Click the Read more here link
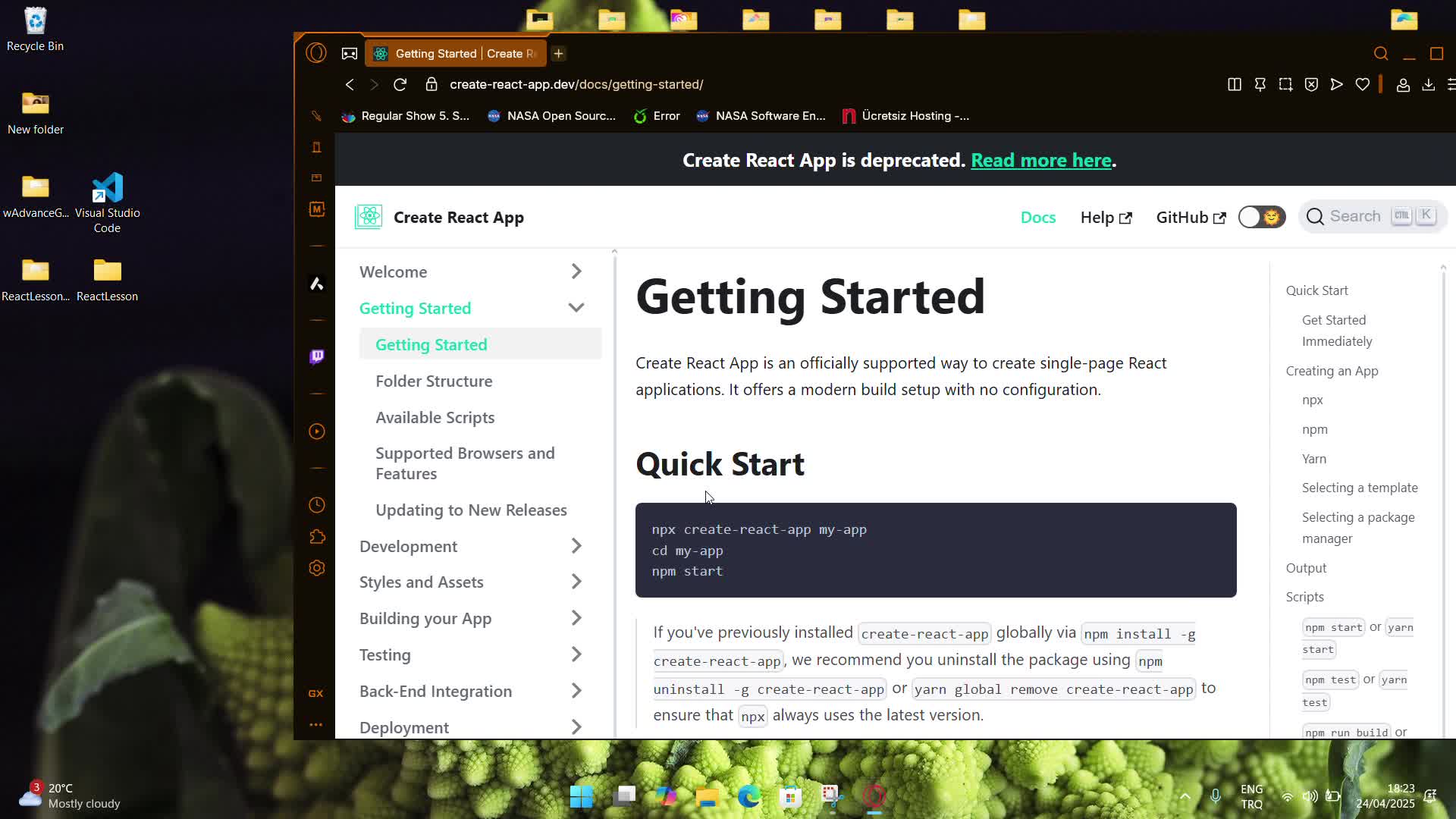The height and width of the screenshot is (819, 1456). pyautogui.click(x=1041, y=160)
